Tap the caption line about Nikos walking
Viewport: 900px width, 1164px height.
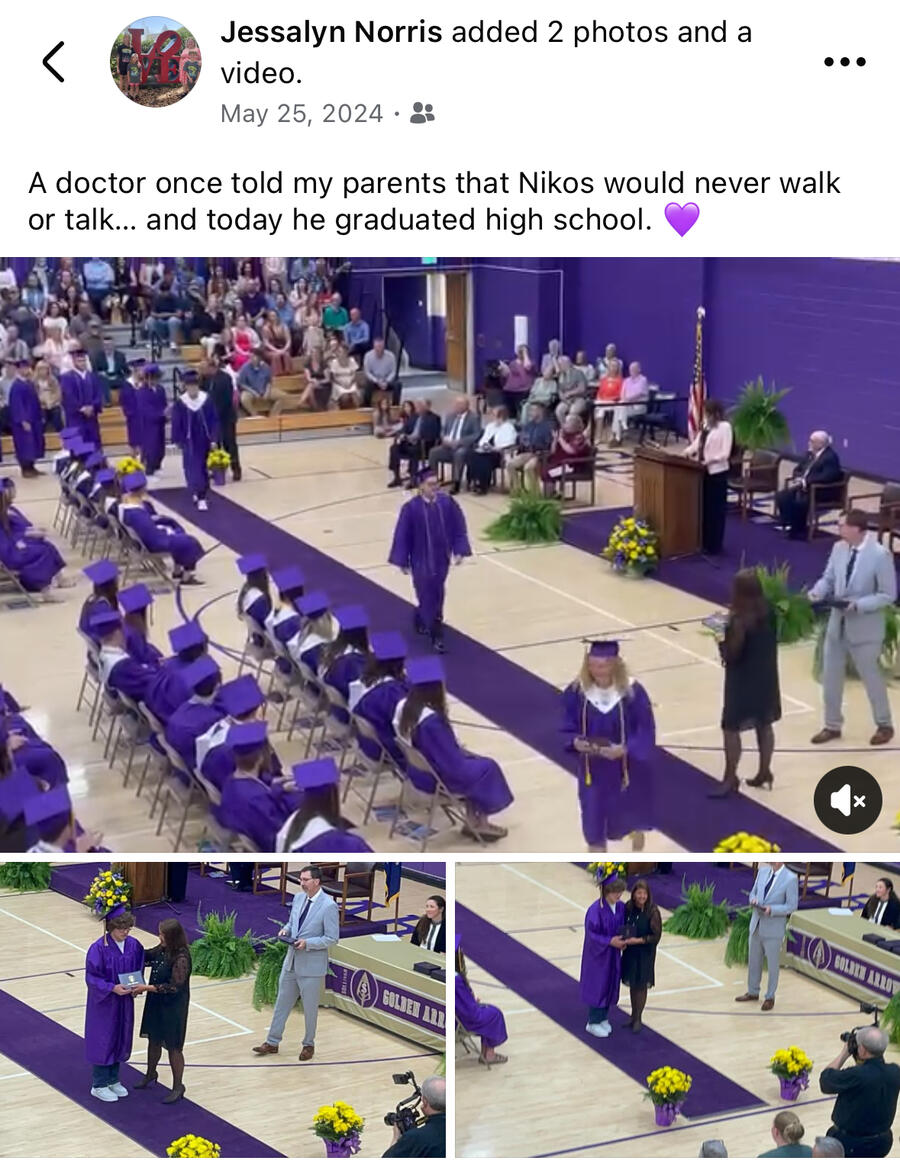click(x=434, y=183)
